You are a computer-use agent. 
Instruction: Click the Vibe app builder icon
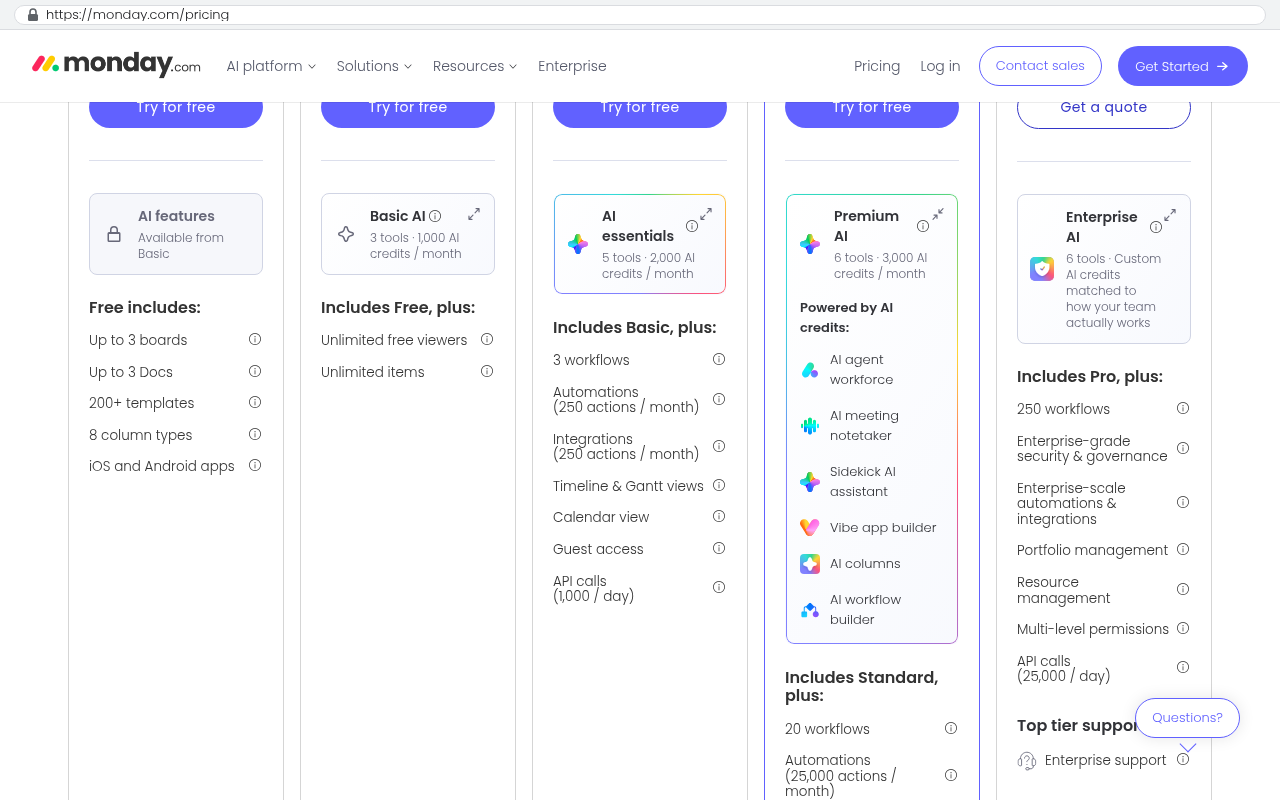tap(810, 527)
